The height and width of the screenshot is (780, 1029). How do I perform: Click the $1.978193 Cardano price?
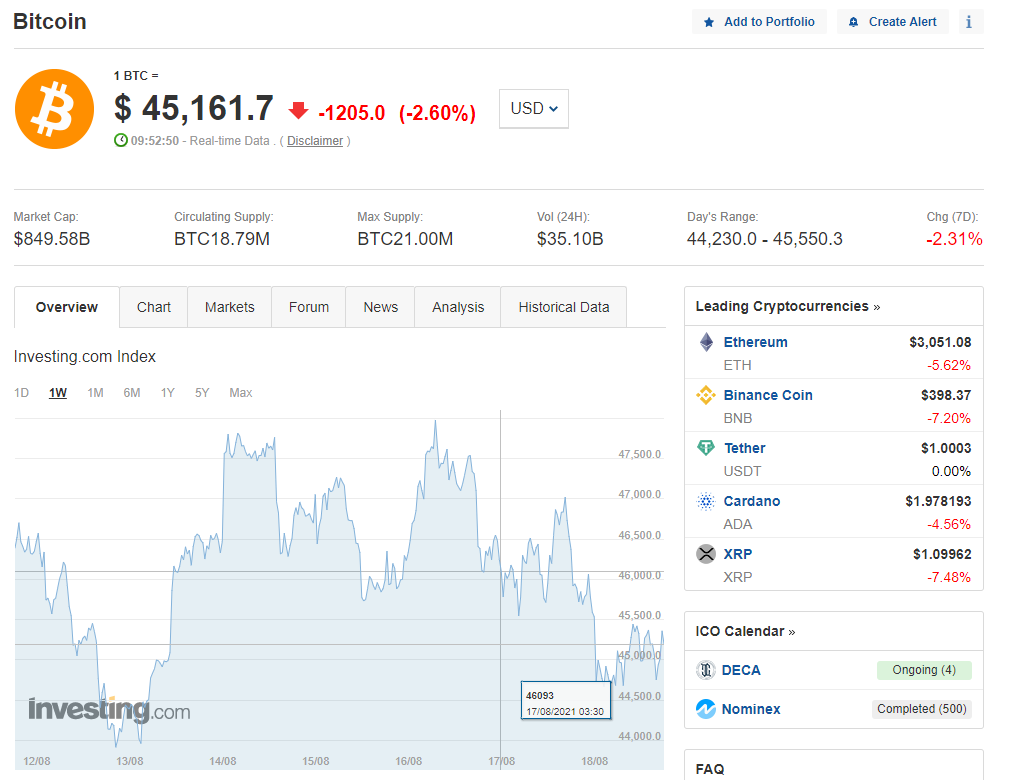(x=938, y=501)
